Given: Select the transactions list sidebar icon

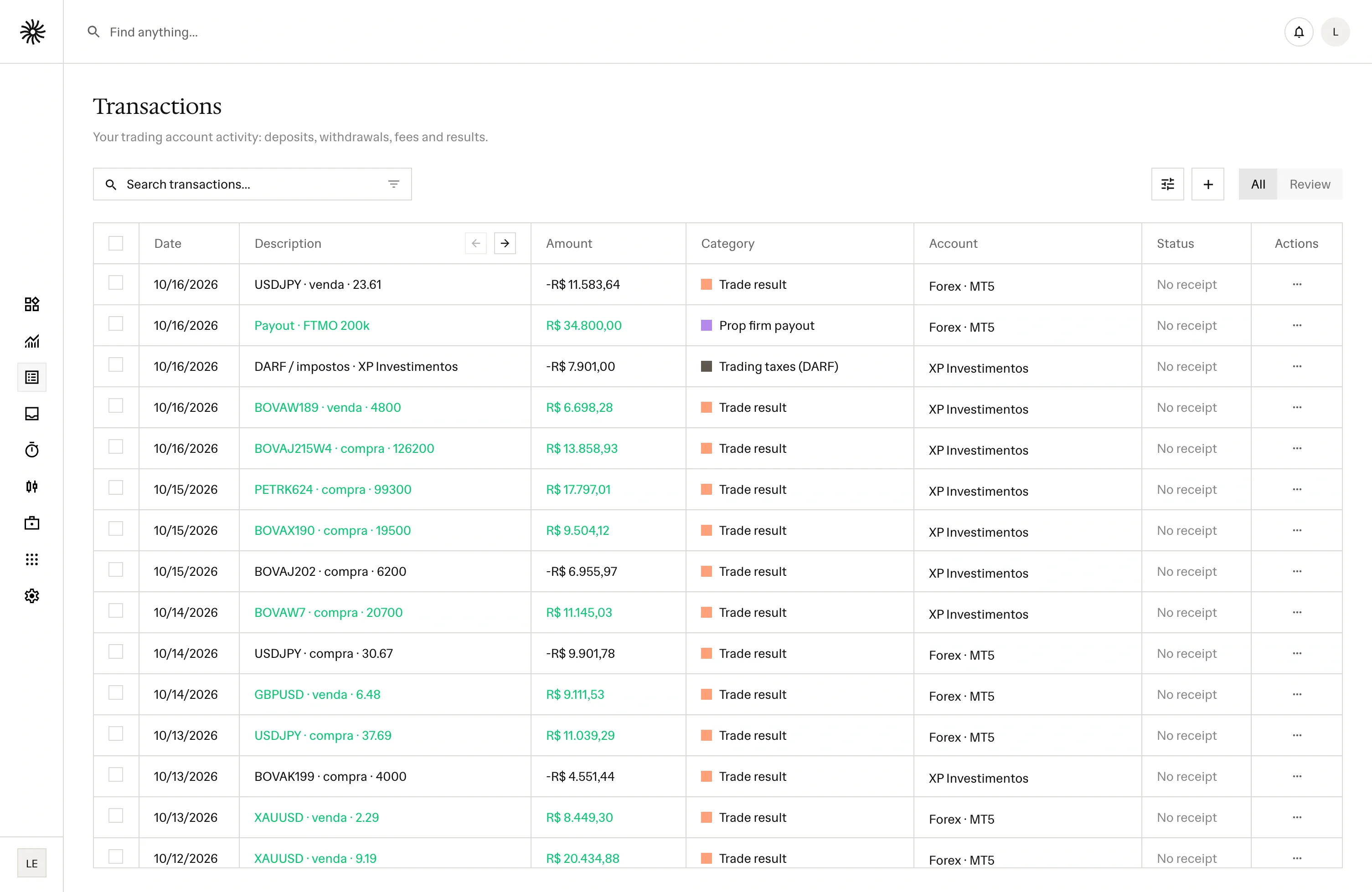Looking at the screenshot, I should coord(32,377).
